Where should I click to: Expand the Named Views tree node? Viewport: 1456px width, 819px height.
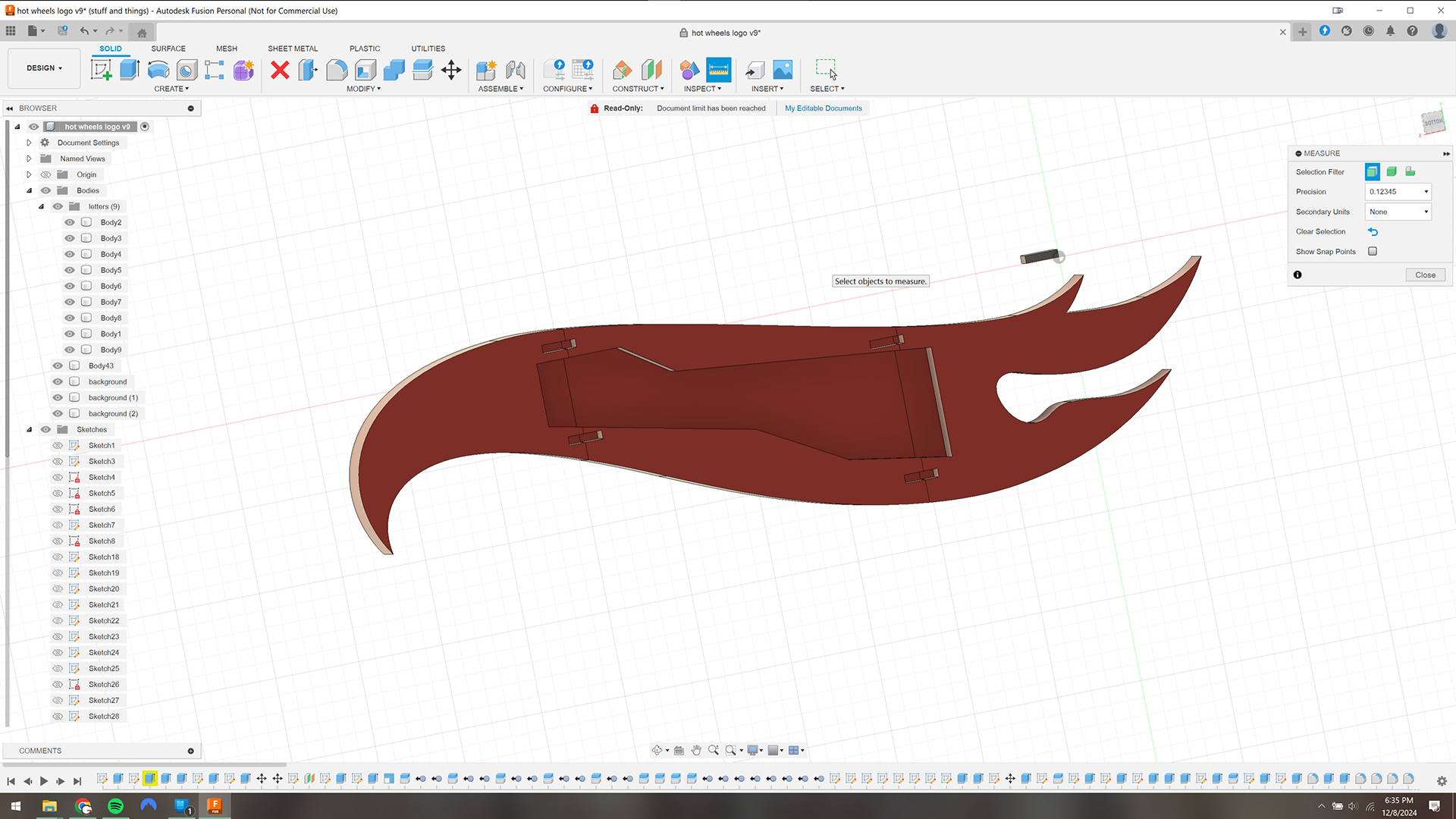click(29, 158)
